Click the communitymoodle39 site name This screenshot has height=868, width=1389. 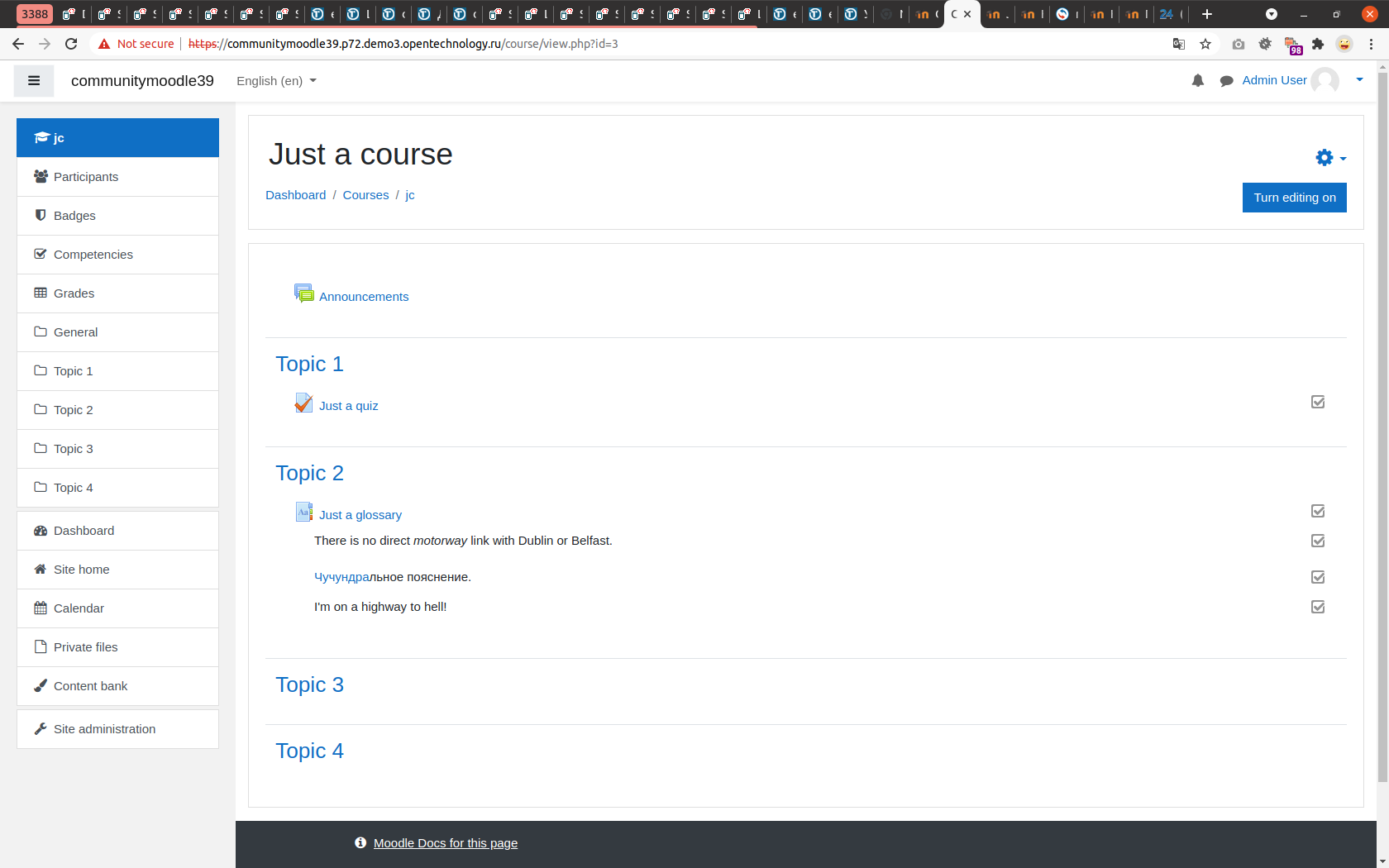(142, 81)
